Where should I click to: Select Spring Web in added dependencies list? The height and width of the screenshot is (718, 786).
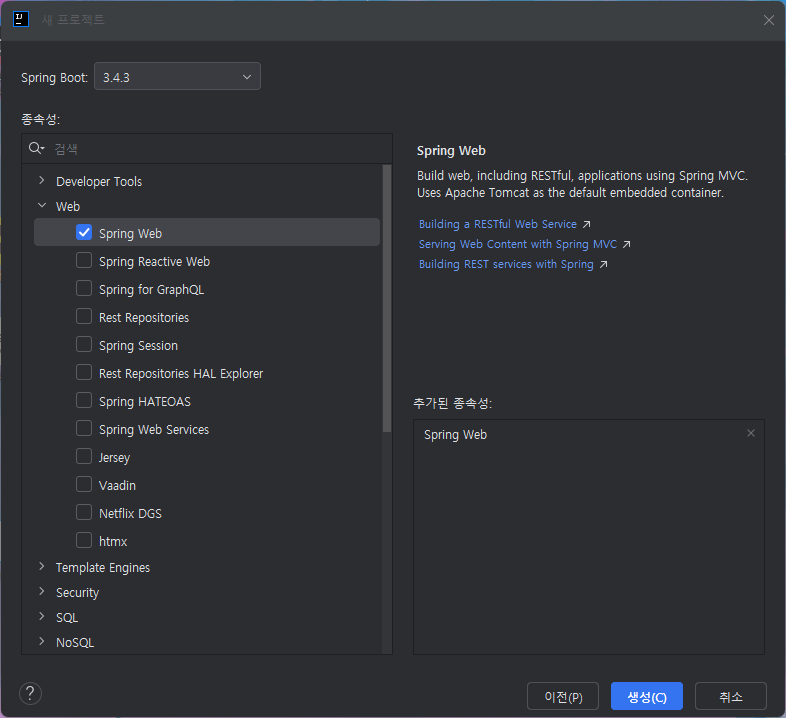coord(455,435)
